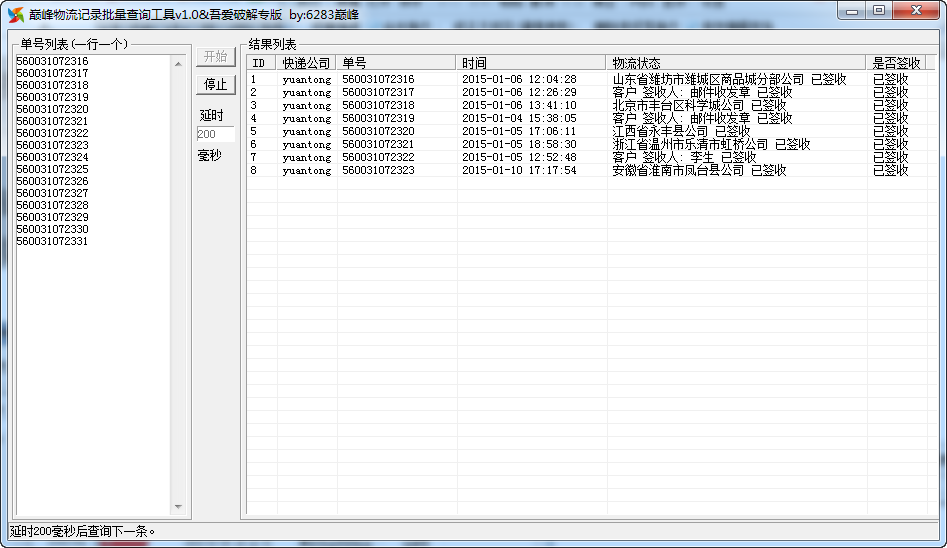Viewport: 947px width, 548px height.
Task: Click the 时间 column header
Action: tap(530, 63)
